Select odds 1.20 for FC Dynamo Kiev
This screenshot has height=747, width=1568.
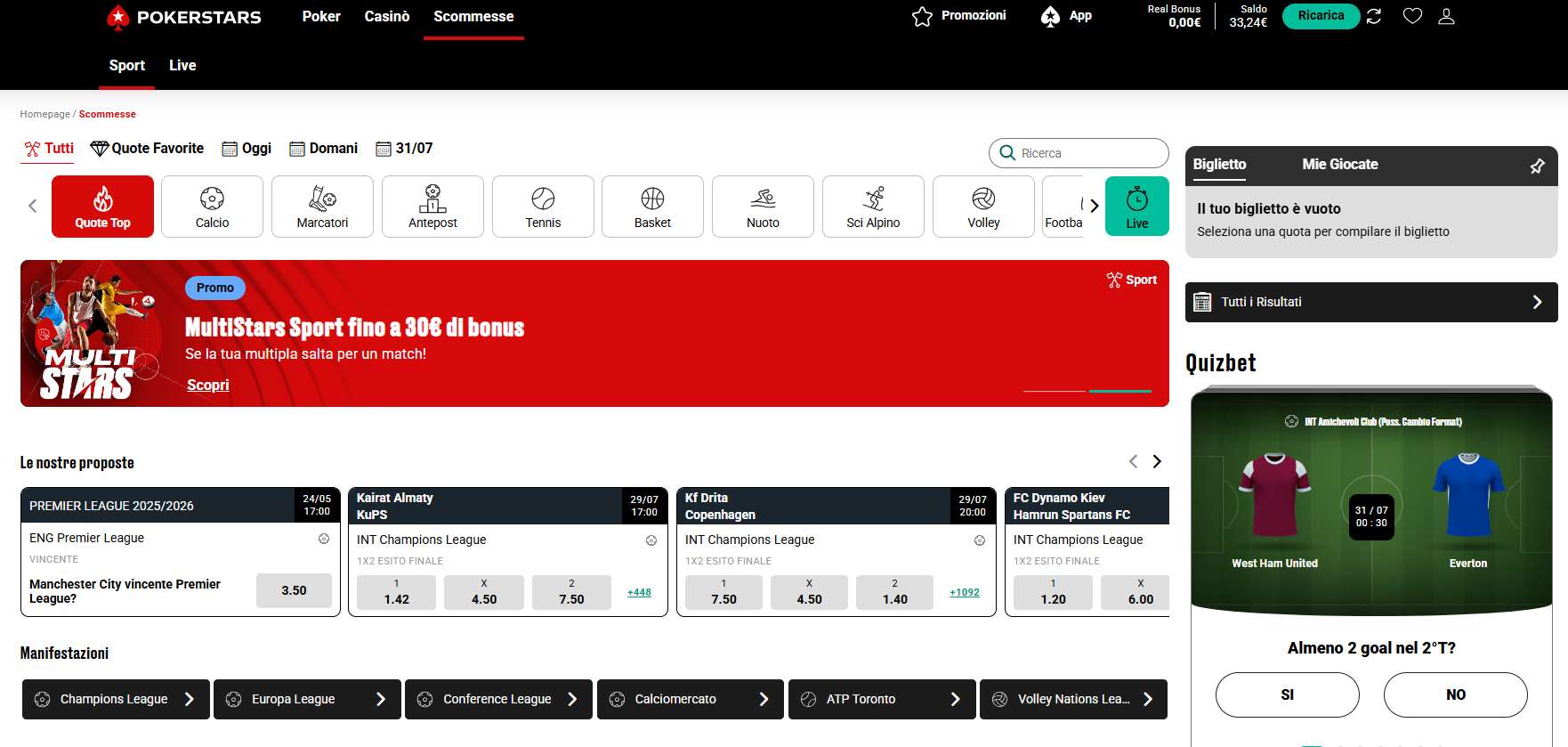tap(1053, 592)
